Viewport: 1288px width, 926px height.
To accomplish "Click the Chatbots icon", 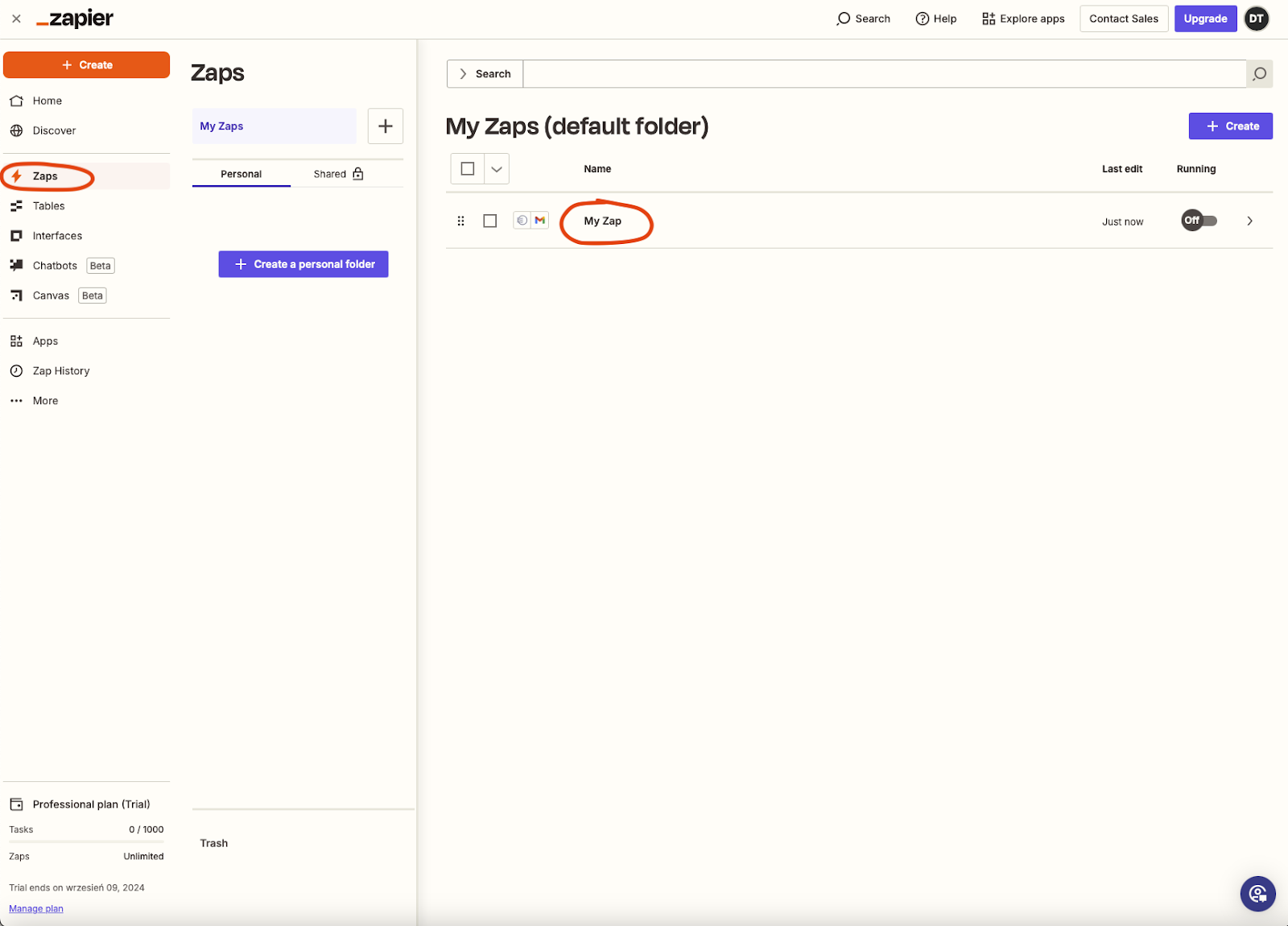I will (x=16, y=265).
